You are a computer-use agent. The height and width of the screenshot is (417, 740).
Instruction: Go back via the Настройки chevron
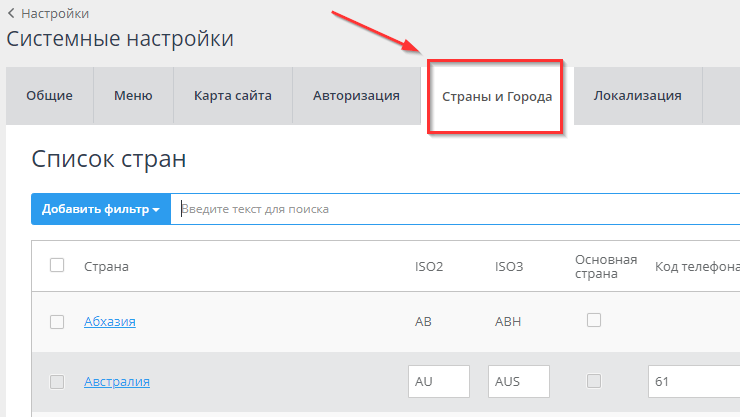[12, 14]
